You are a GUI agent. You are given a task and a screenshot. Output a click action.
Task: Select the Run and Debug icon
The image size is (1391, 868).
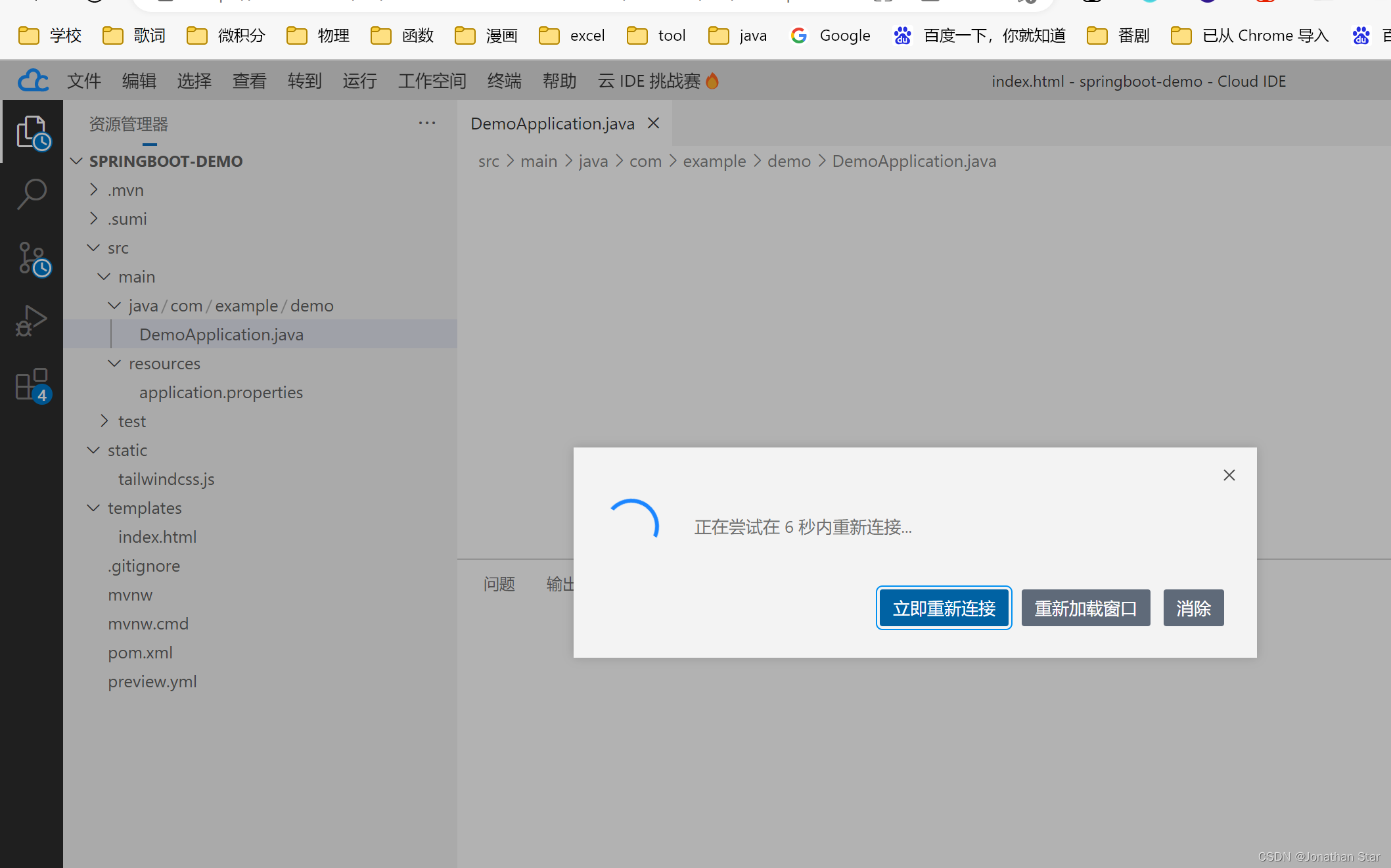(31, 320)
